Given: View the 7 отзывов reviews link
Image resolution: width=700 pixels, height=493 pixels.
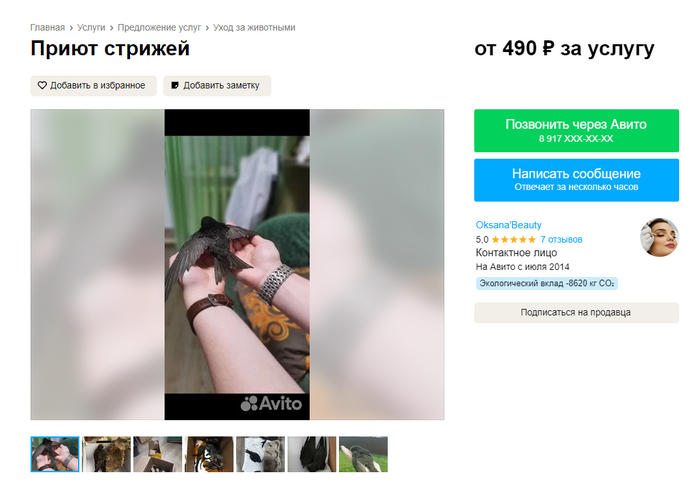Looking at the screenshot, I should 561,240.
